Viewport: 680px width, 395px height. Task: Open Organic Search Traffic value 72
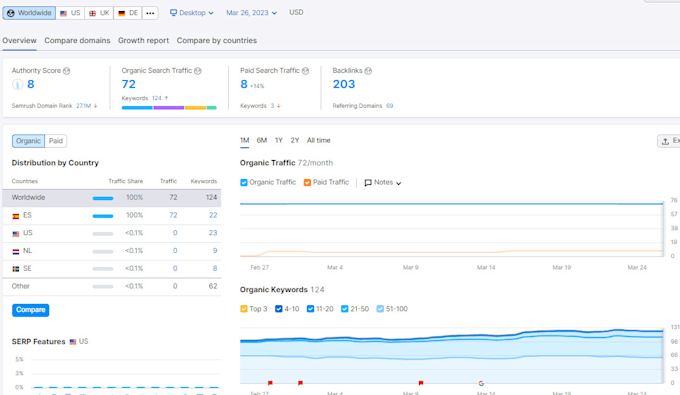click(x=129, y=84)
